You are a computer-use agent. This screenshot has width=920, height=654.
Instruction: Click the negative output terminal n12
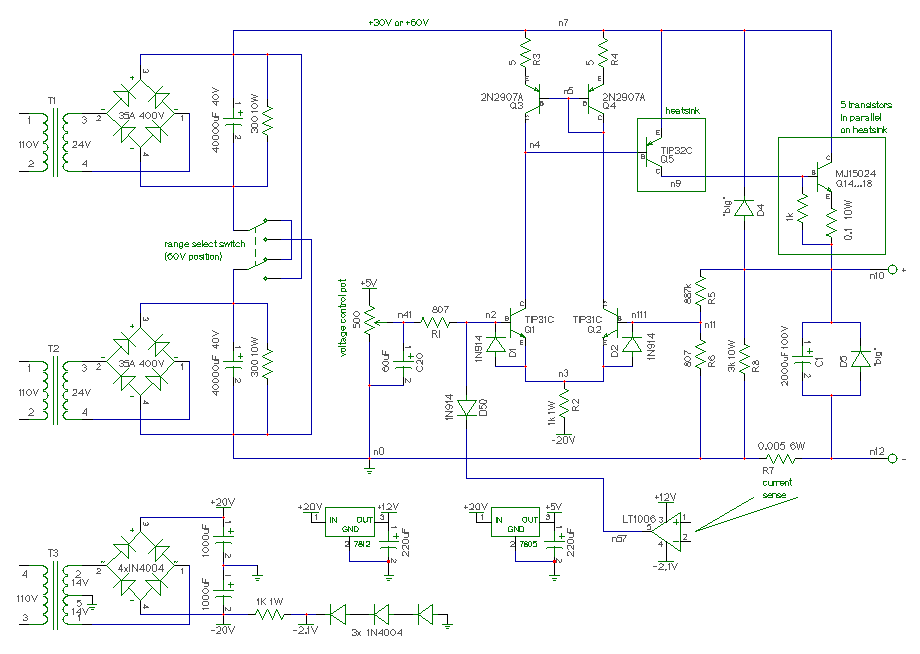tap(892, 458)
